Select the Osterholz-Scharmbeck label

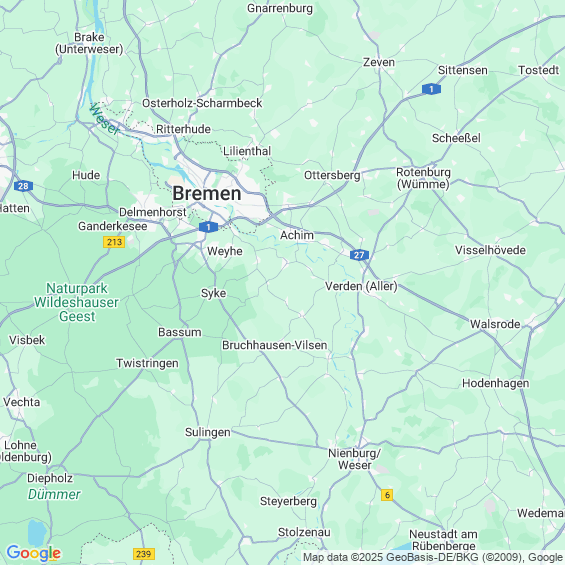[x=202, y=103]
